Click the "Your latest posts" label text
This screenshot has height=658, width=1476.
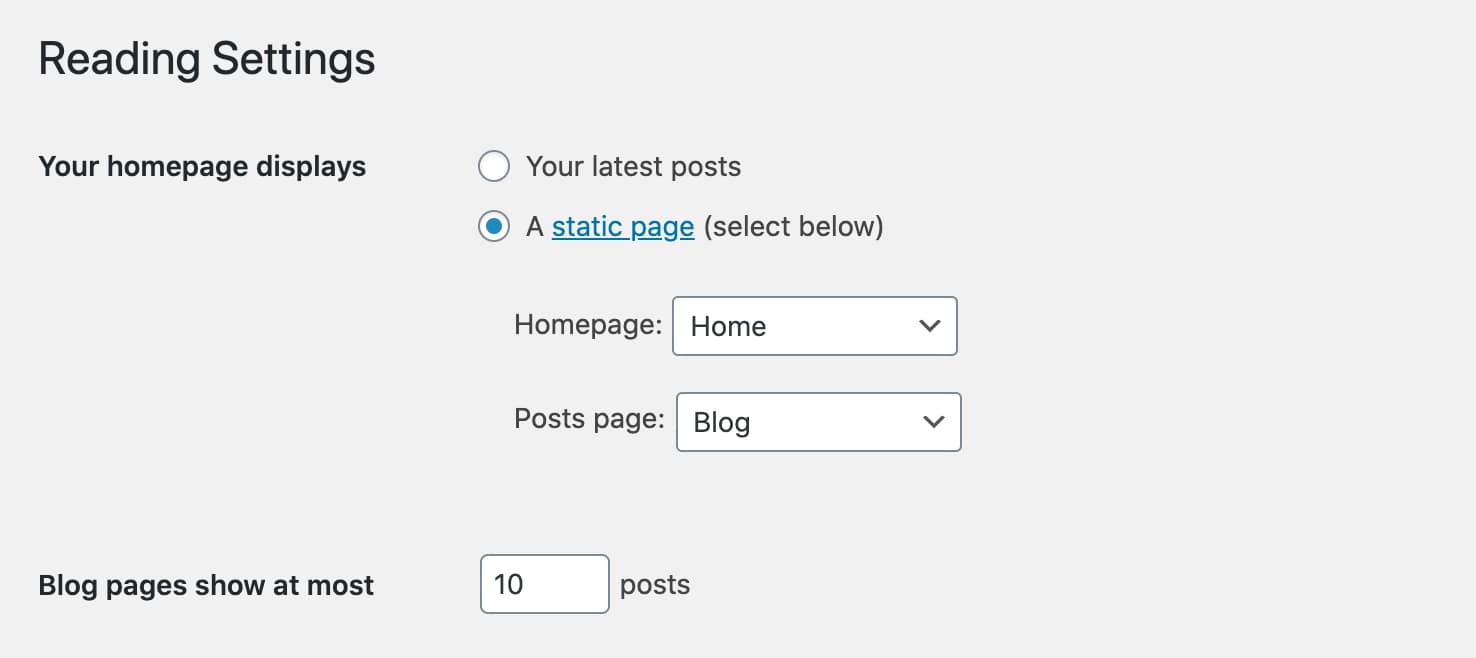632,166
